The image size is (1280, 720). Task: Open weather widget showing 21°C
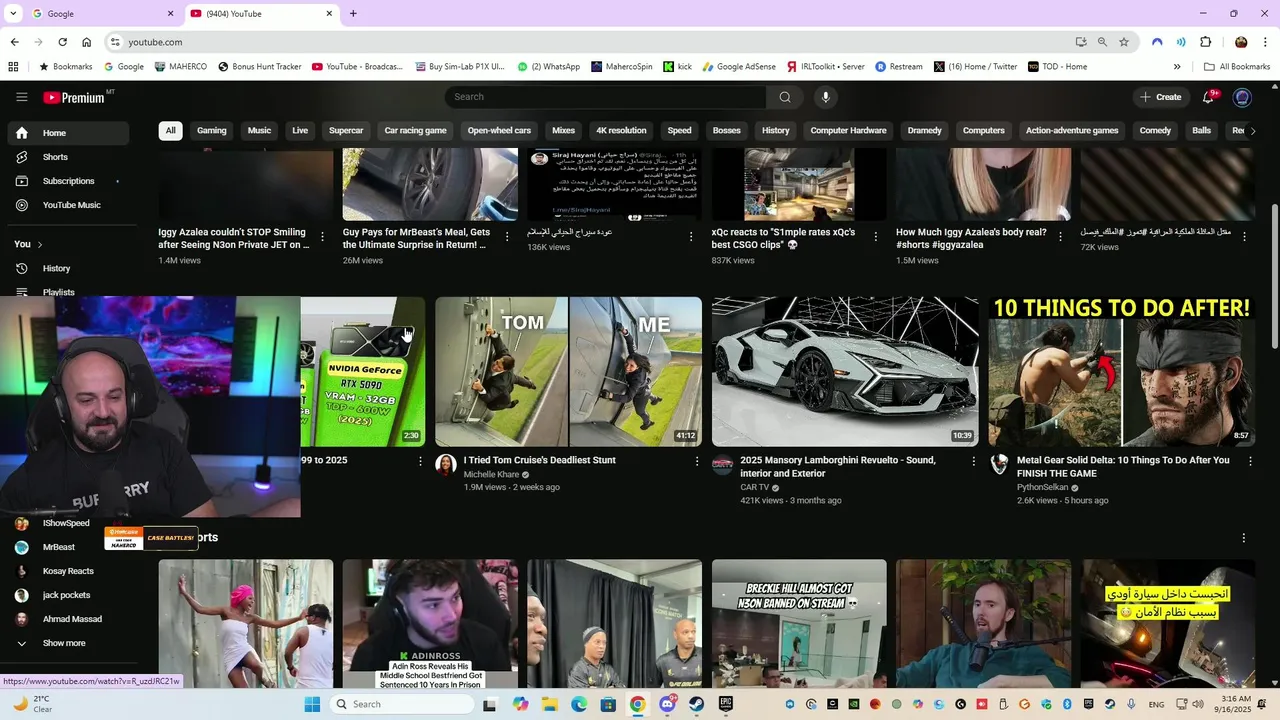(32, 704)
